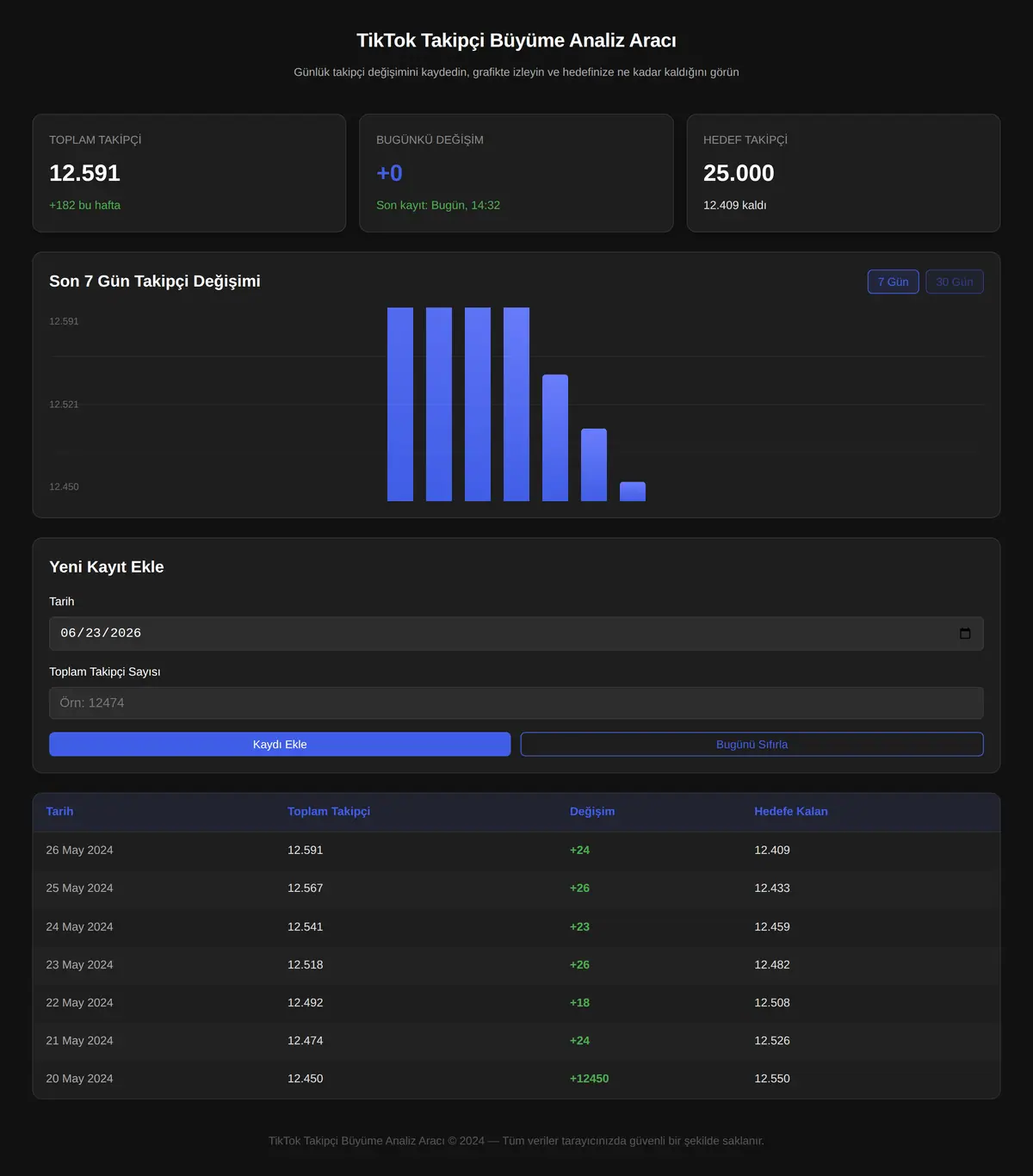Click the 20 May 2024 date cell
This screenshot has width=1033, height=1176.
[x=79, y=1079]
